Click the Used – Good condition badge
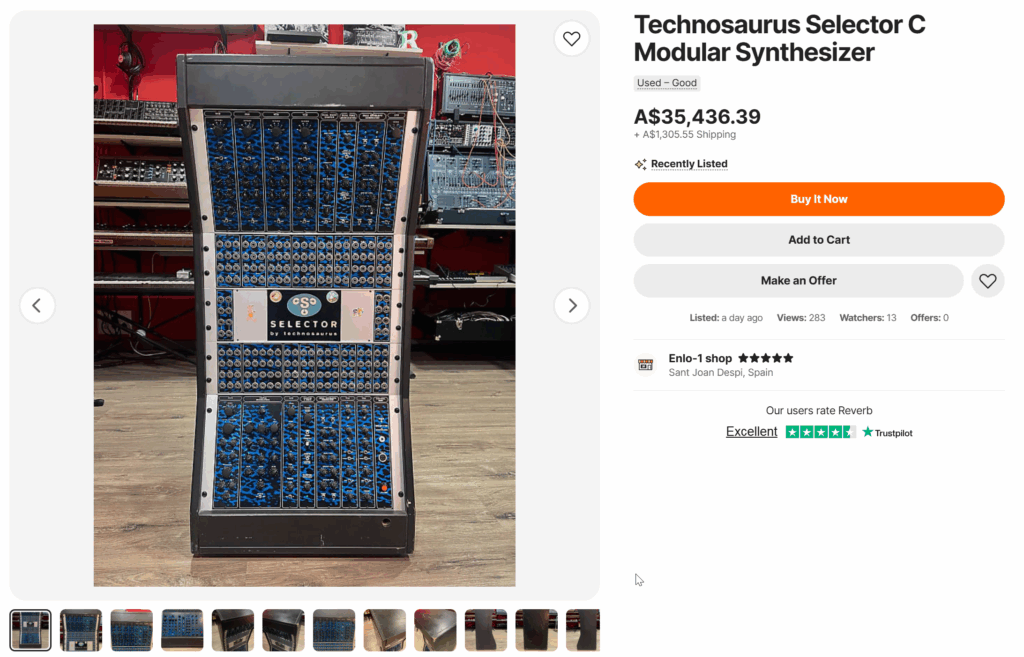 coord(667,83)
